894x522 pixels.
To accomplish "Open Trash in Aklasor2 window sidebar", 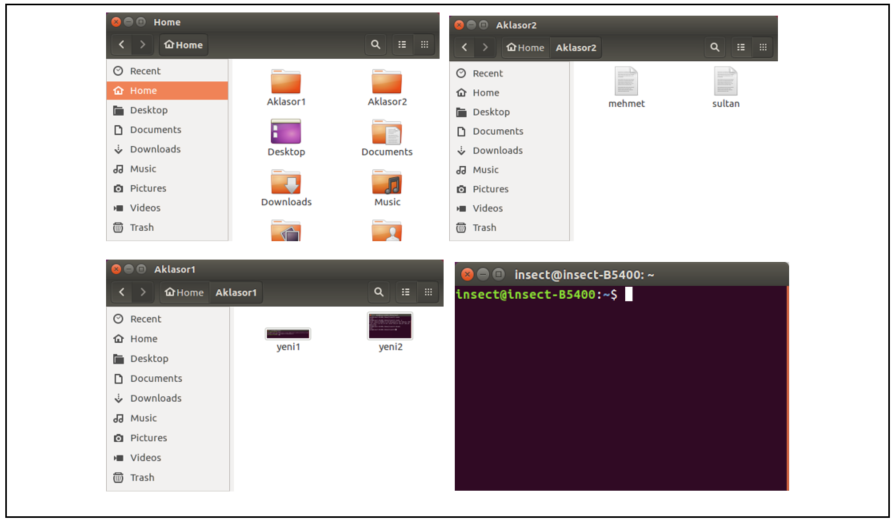I will [x=510, y=227].
